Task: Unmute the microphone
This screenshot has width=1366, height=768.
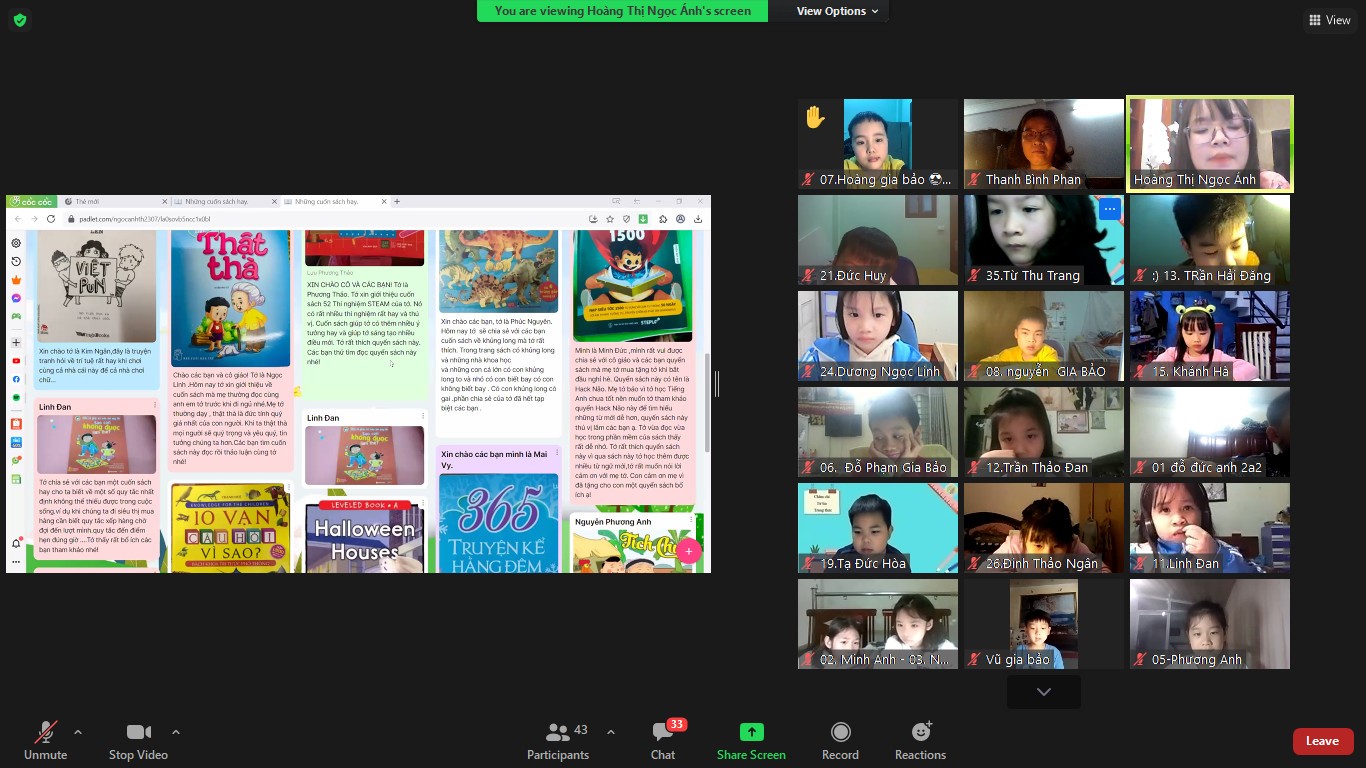Action: pos(45,741)
